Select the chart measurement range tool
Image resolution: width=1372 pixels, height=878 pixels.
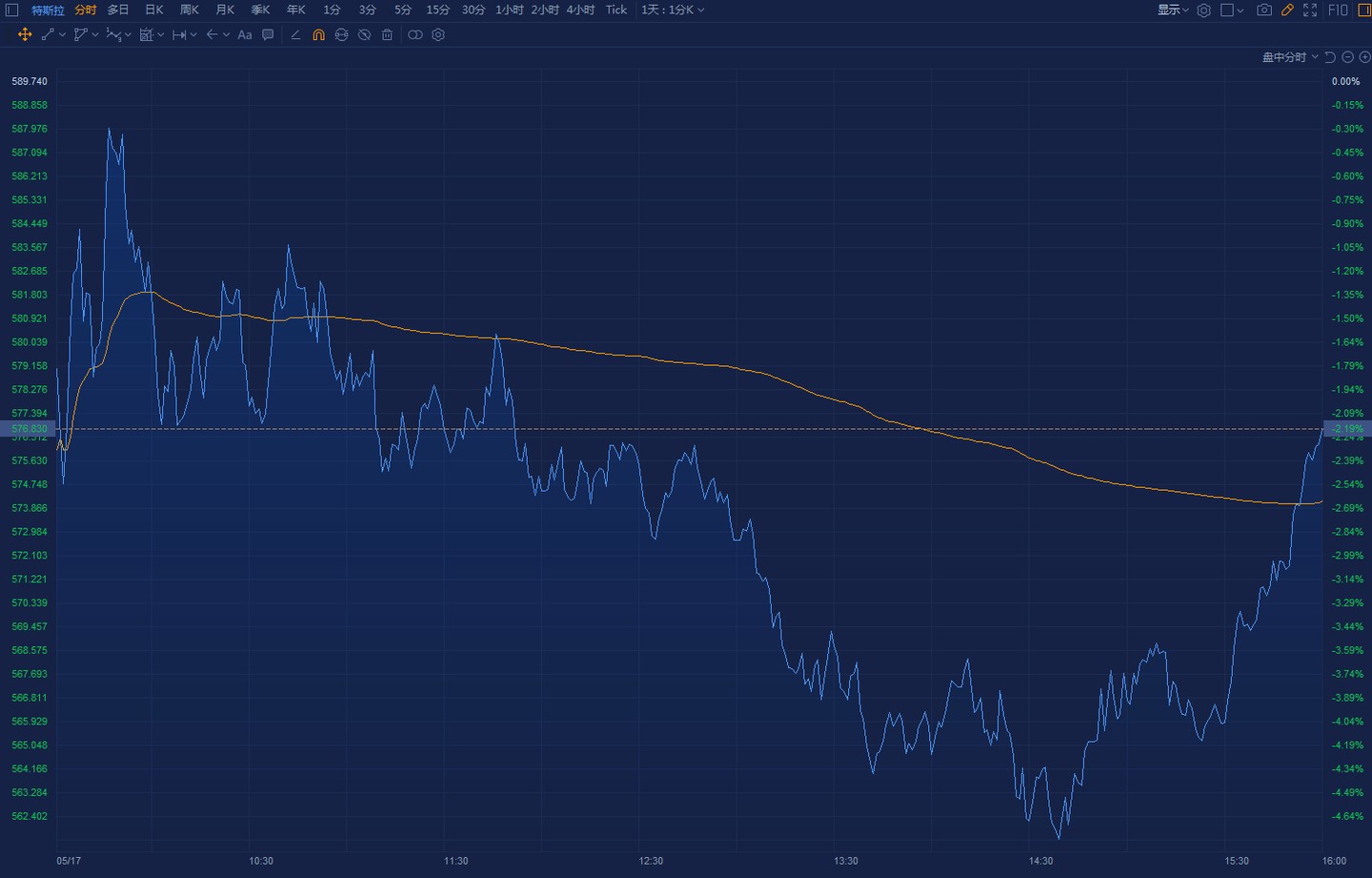pos(147,34)
